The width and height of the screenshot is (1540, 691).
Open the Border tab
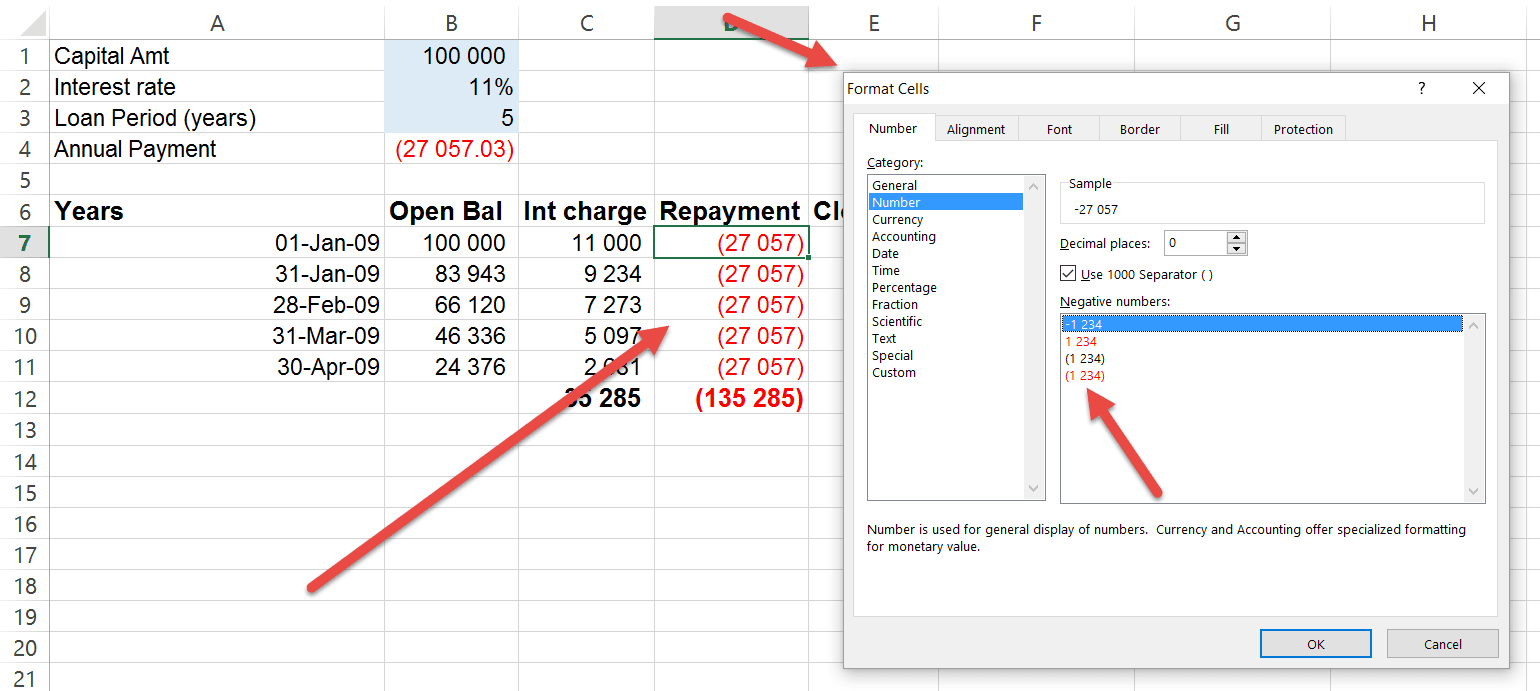tap(1140, 129)
